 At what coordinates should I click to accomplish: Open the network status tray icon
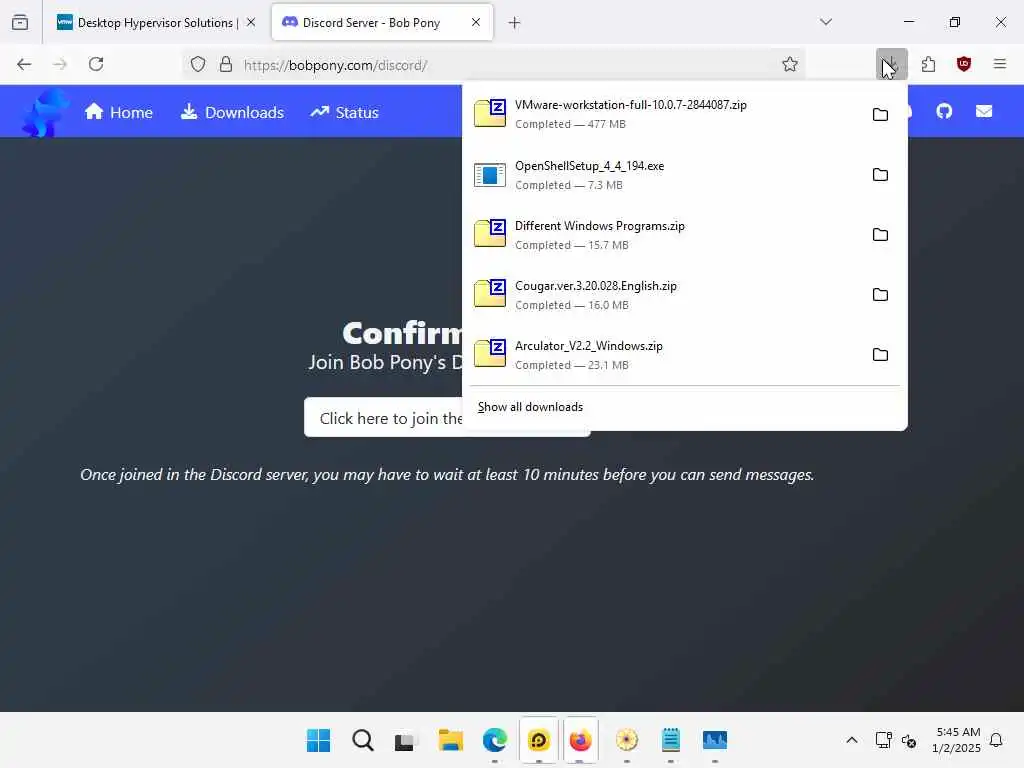884,740
